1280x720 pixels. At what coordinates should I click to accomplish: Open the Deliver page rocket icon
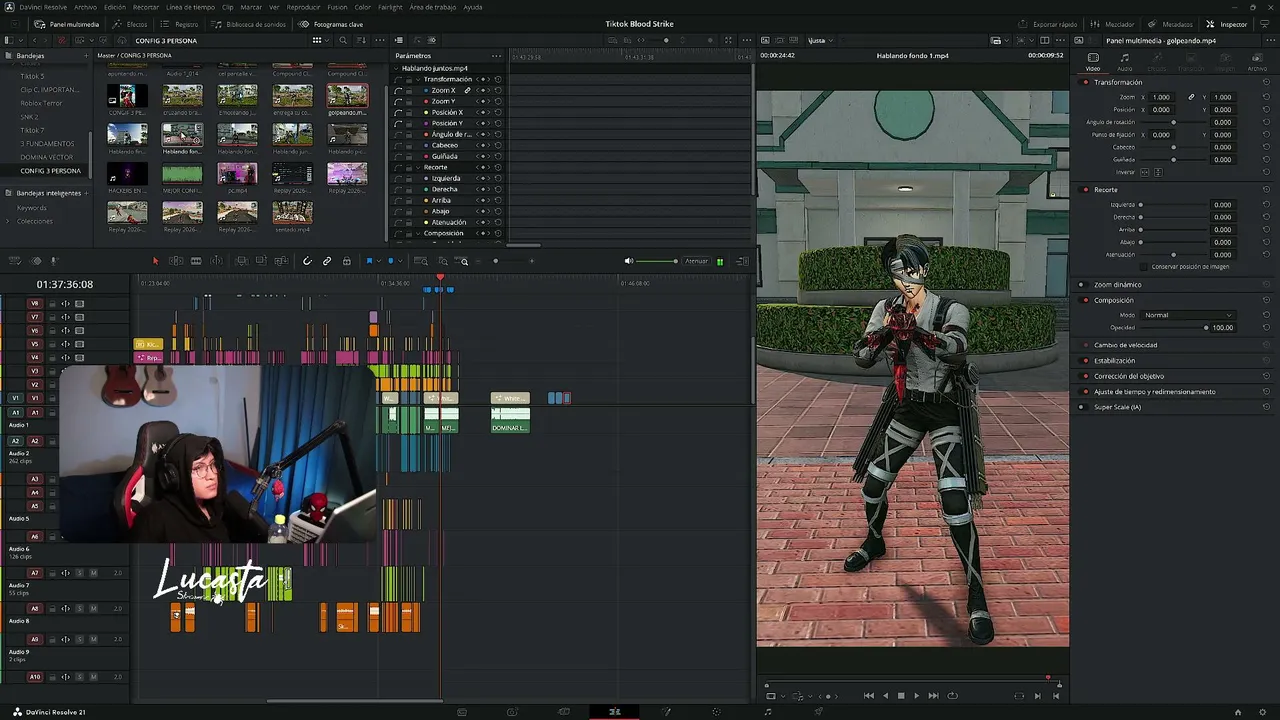click(818, 712)
